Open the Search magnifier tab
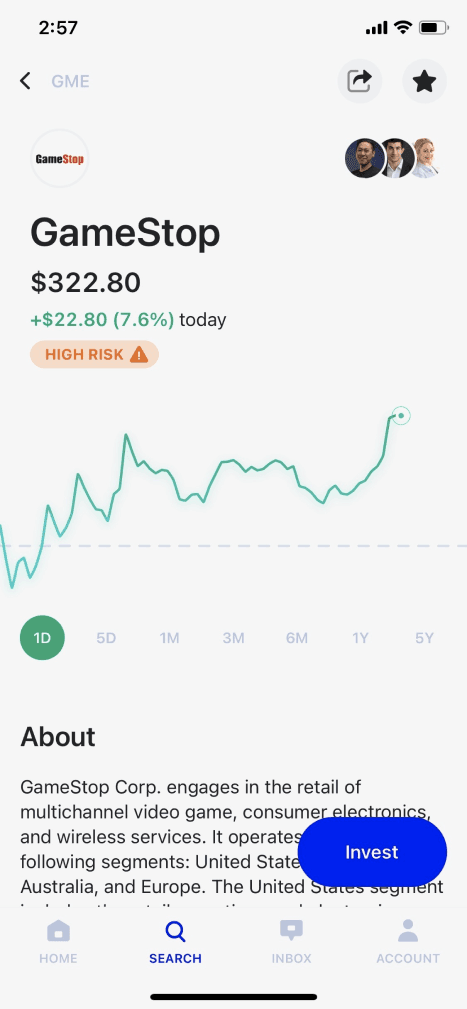 coord(175,930)
